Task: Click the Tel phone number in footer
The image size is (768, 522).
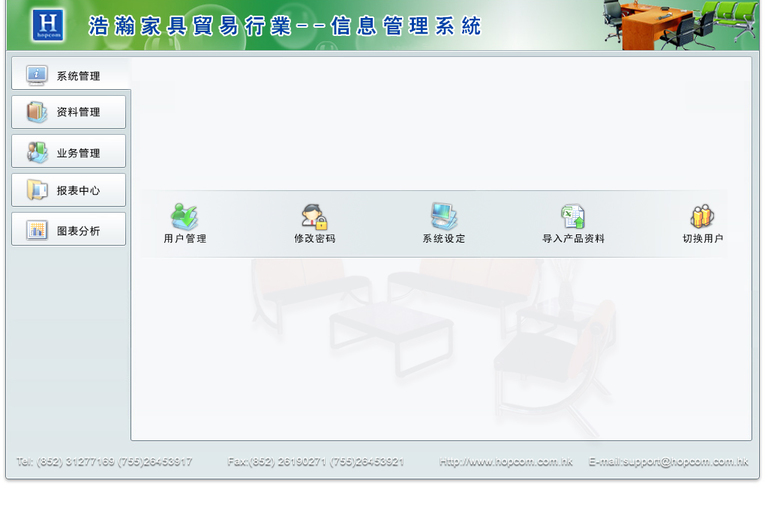Action: point(104,462)
